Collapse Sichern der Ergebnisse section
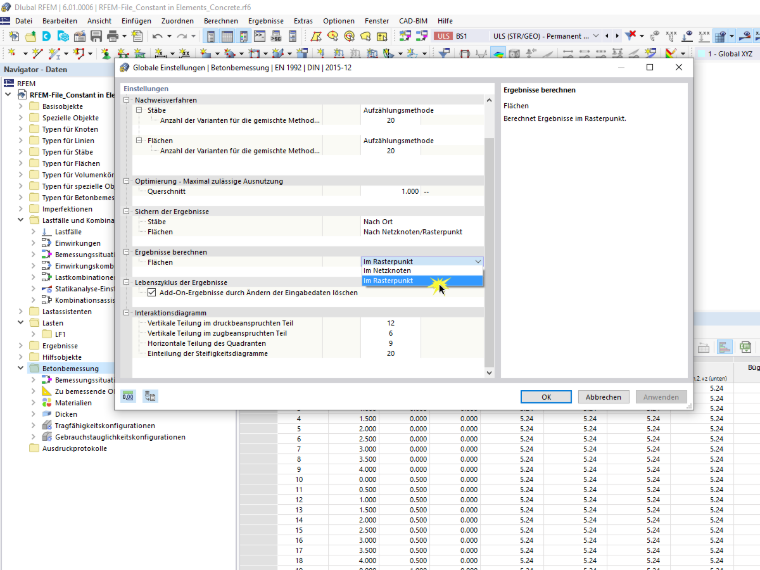Image resolution: width=760 pixels, height=570 pixels. (x=127, y=212)
